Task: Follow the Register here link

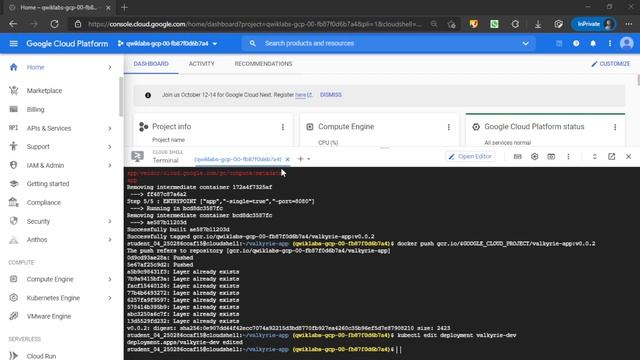Action: tap(301, 95)
